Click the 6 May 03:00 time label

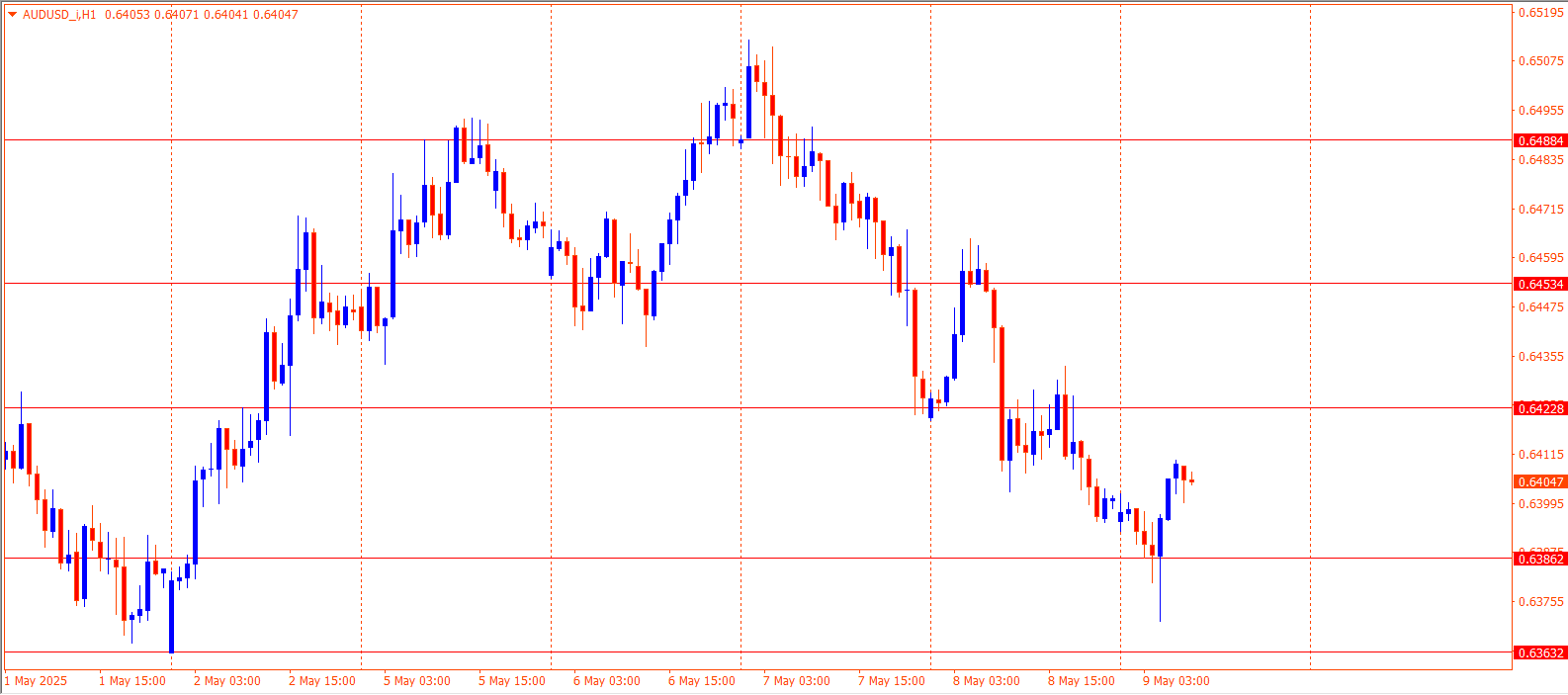click(x=607, y=681)
